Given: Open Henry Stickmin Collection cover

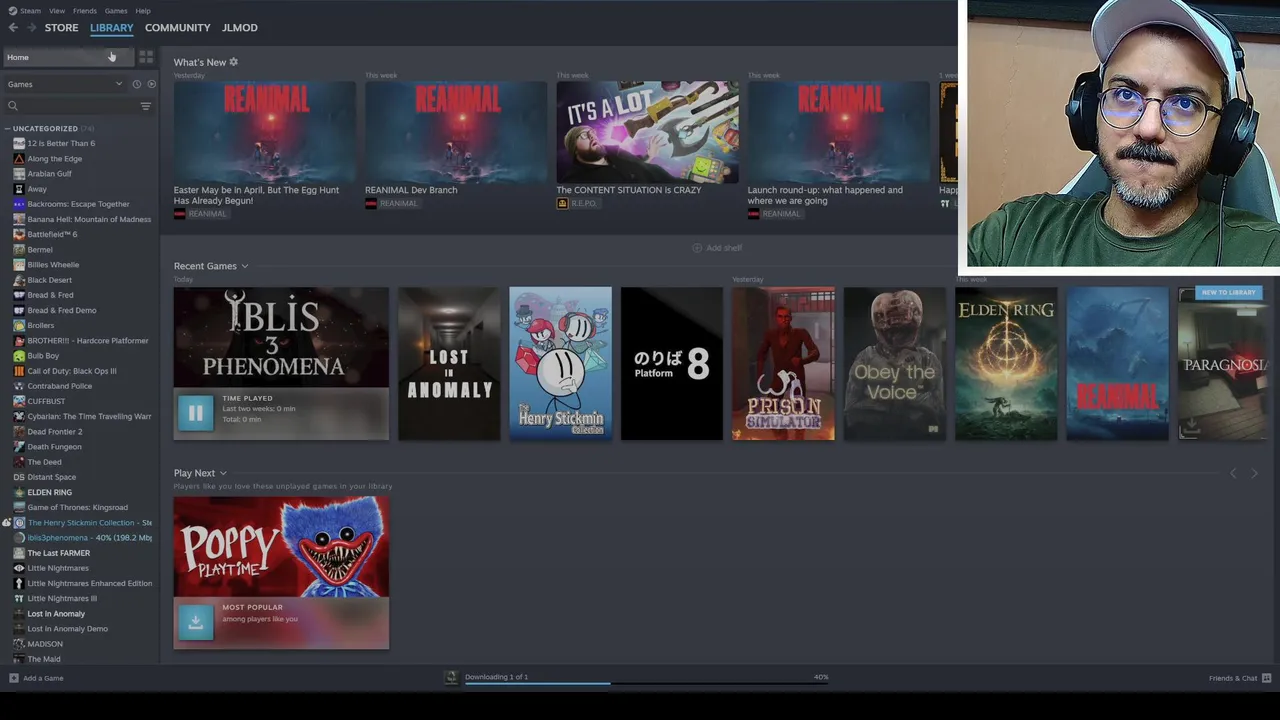Looking at the screenshot, I should 560,364.
